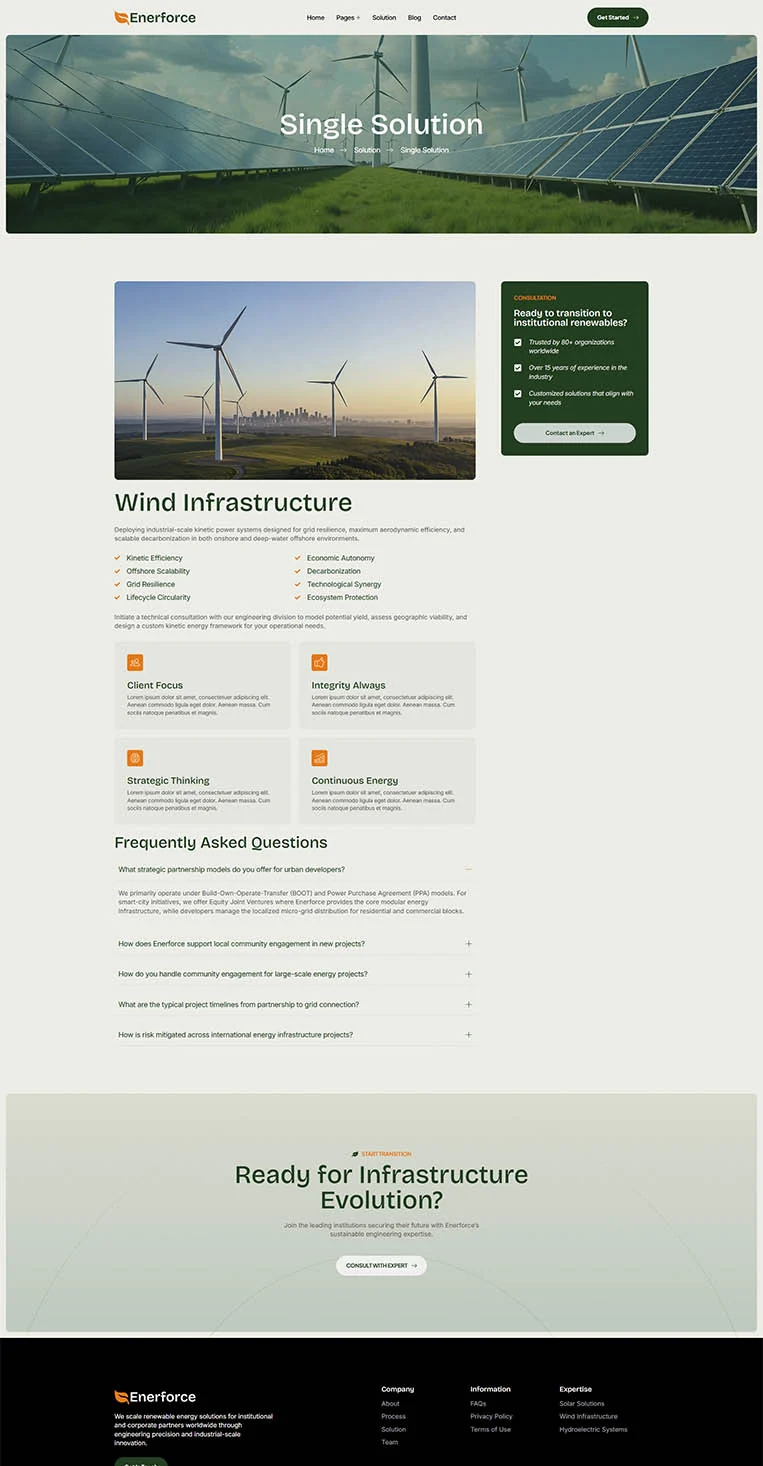This screenshot has height=1466, width=763.
Task: Expand the Pages menu
Action: (348, 18)
